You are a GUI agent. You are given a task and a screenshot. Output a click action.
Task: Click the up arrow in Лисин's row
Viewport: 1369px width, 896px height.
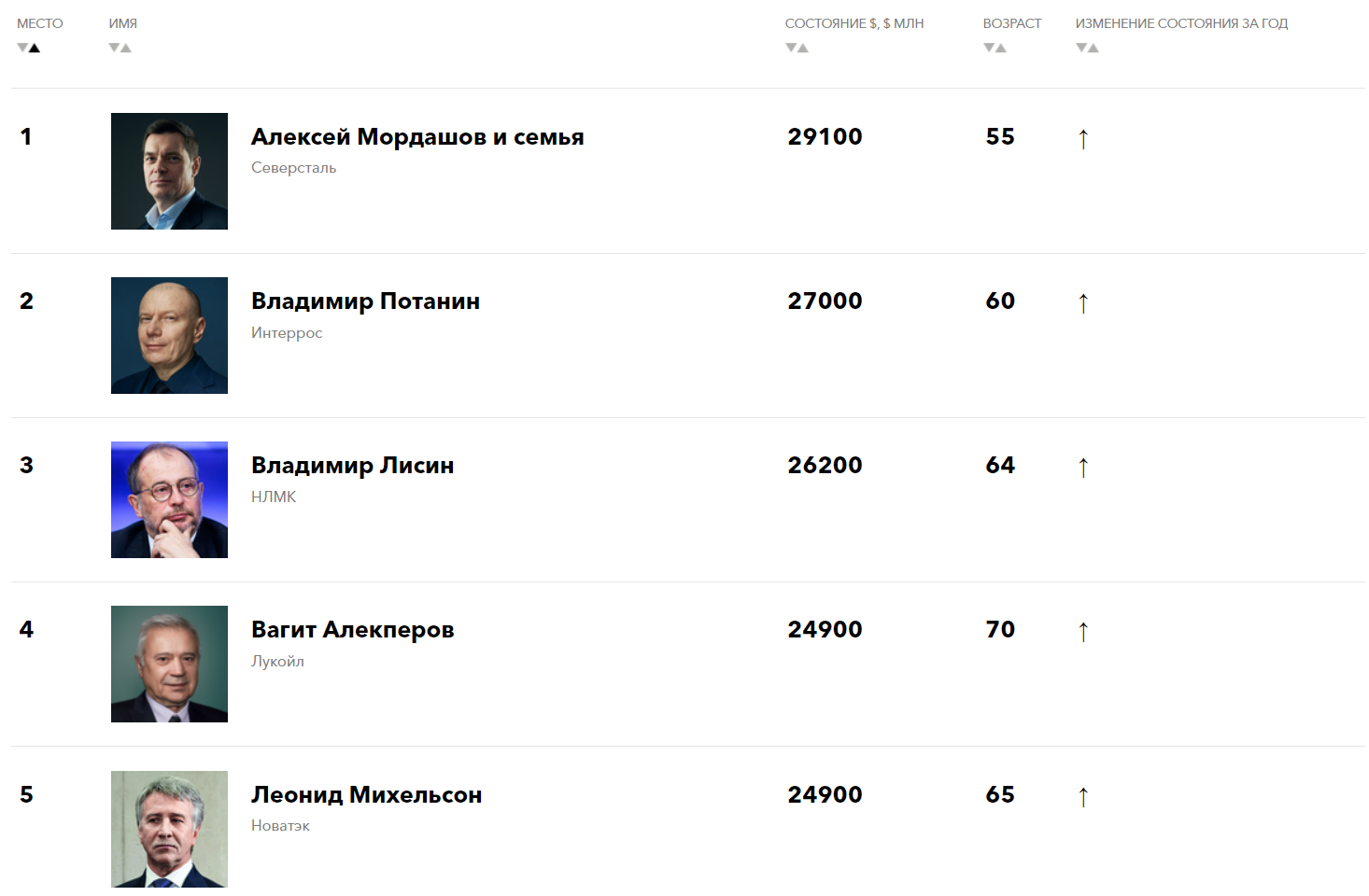click(x=1083, y=468)
